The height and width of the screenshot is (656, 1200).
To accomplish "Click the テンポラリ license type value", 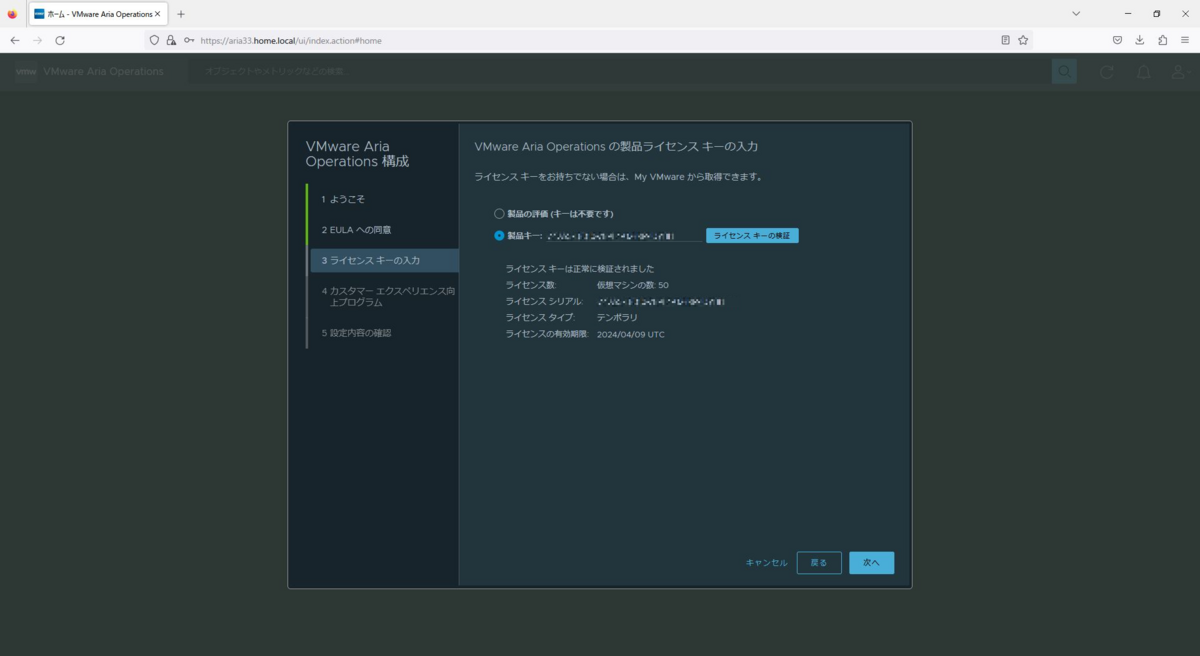I will pyautogui.click(x=617, y=318).
